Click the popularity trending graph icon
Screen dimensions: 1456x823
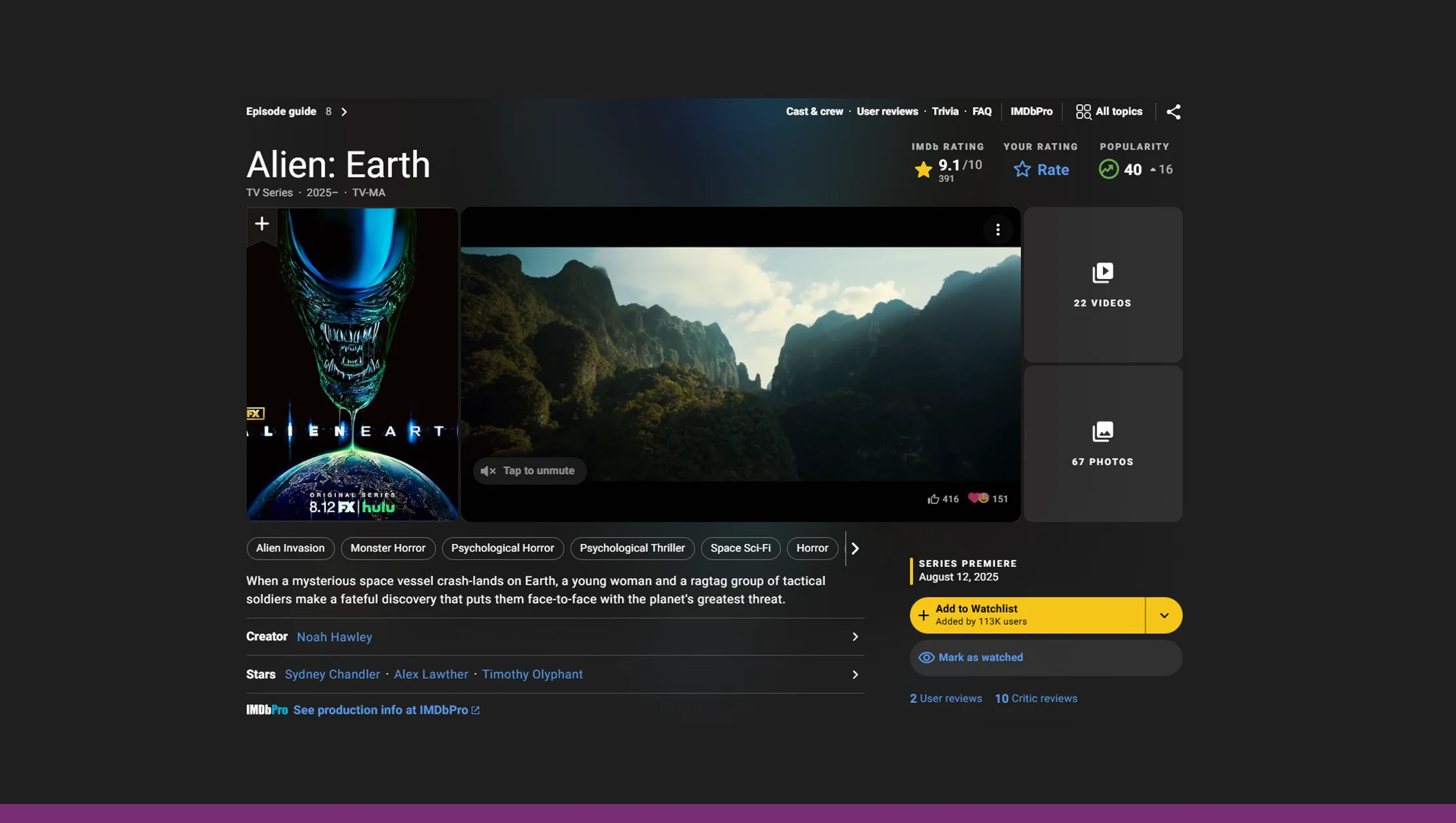1108,169
